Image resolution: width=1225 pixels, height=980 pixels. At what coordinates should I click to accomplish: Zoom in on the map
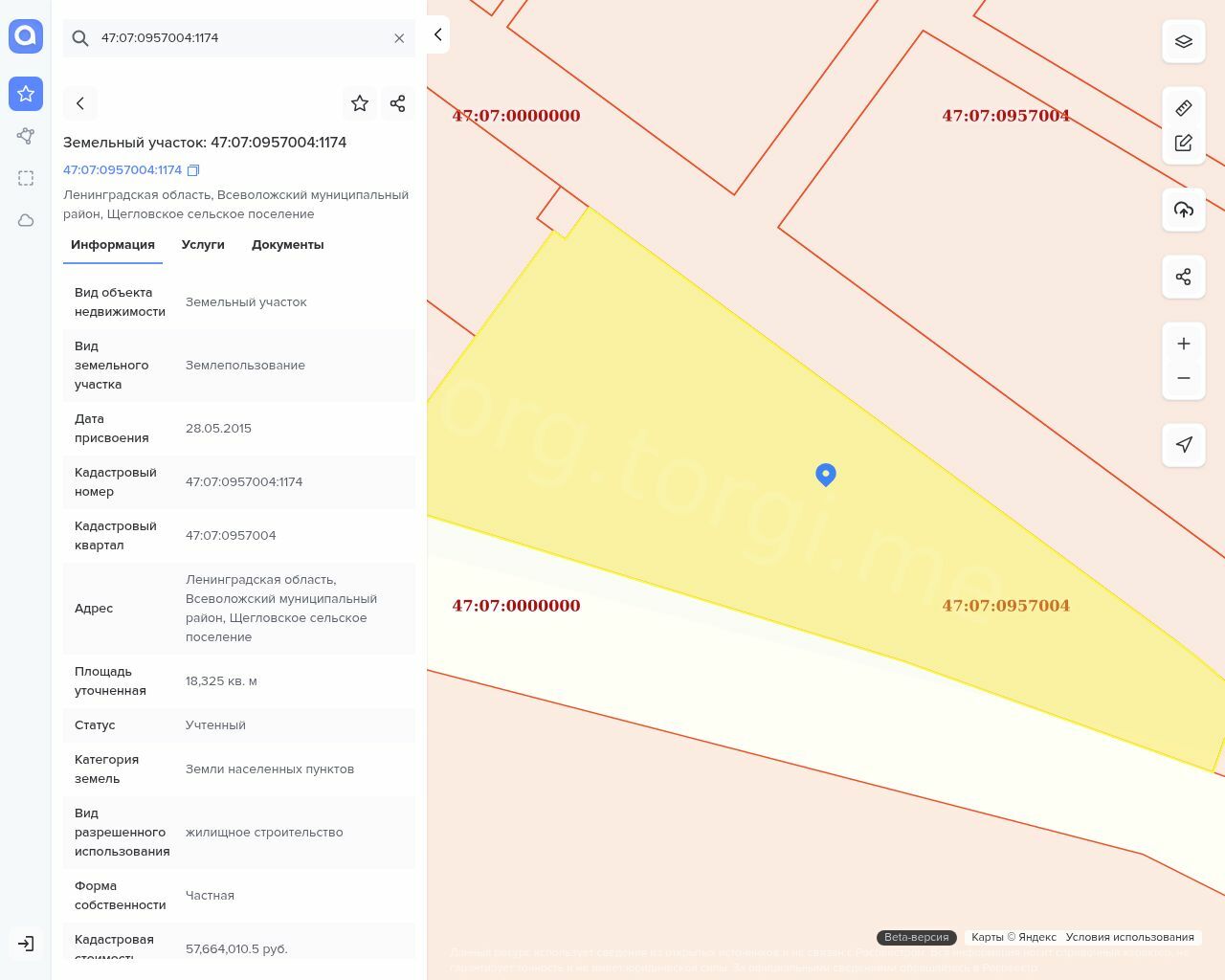tap(1183, 344)
